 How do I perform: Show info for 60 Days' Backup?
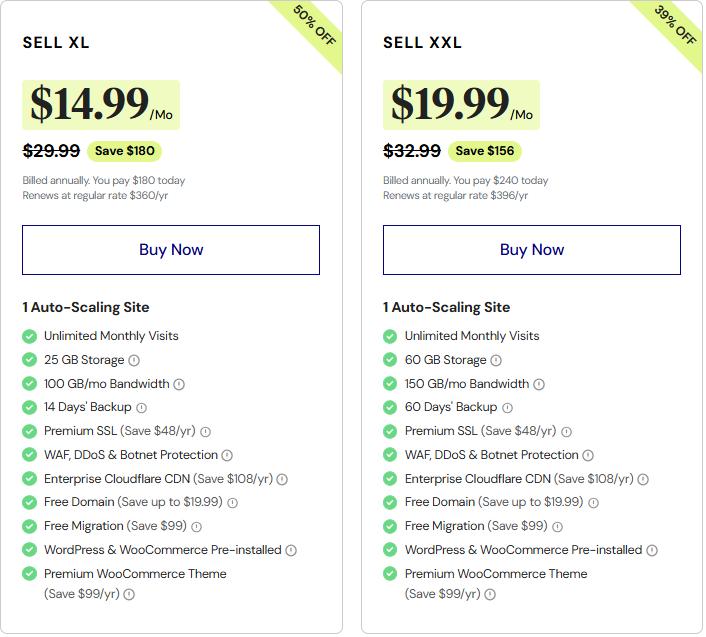[x=507, y=408]
